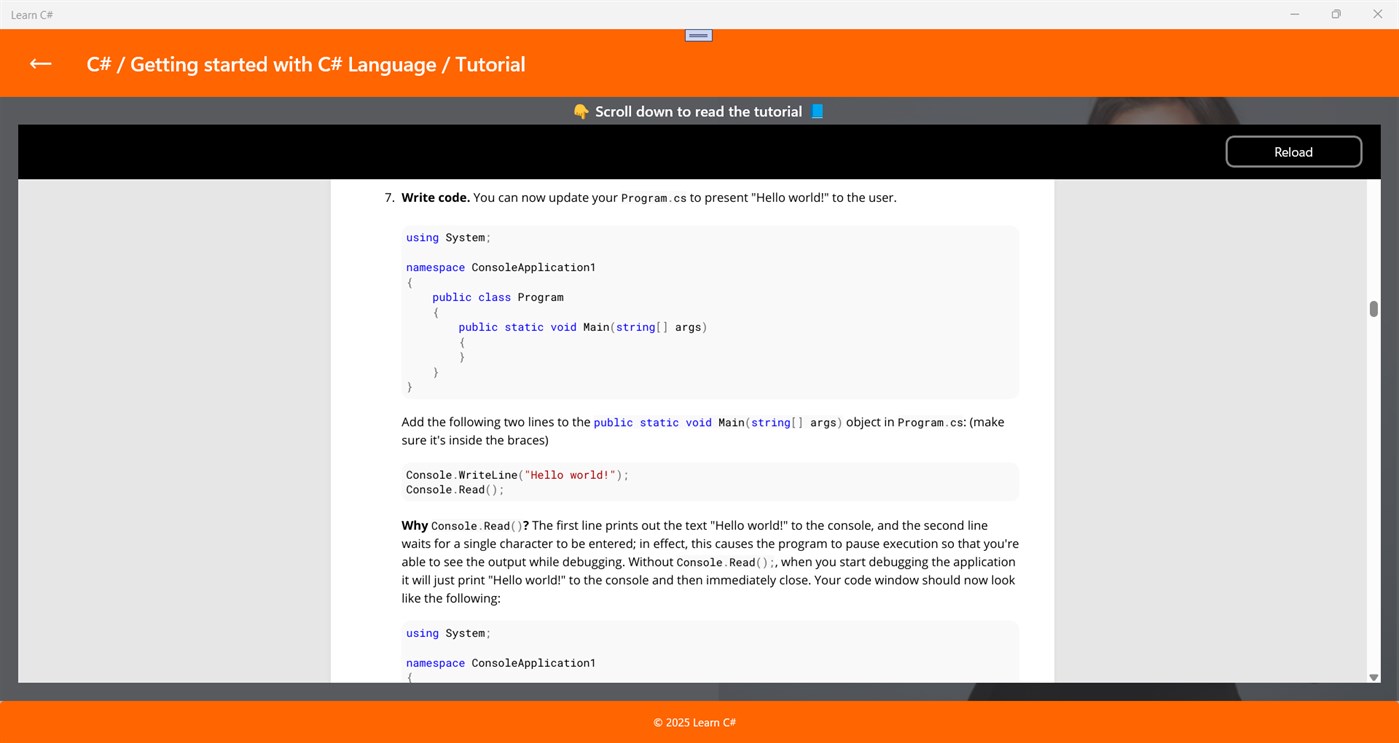
Task: Click the pointing finger emoji in the banner
Action: tap(581, 111)
